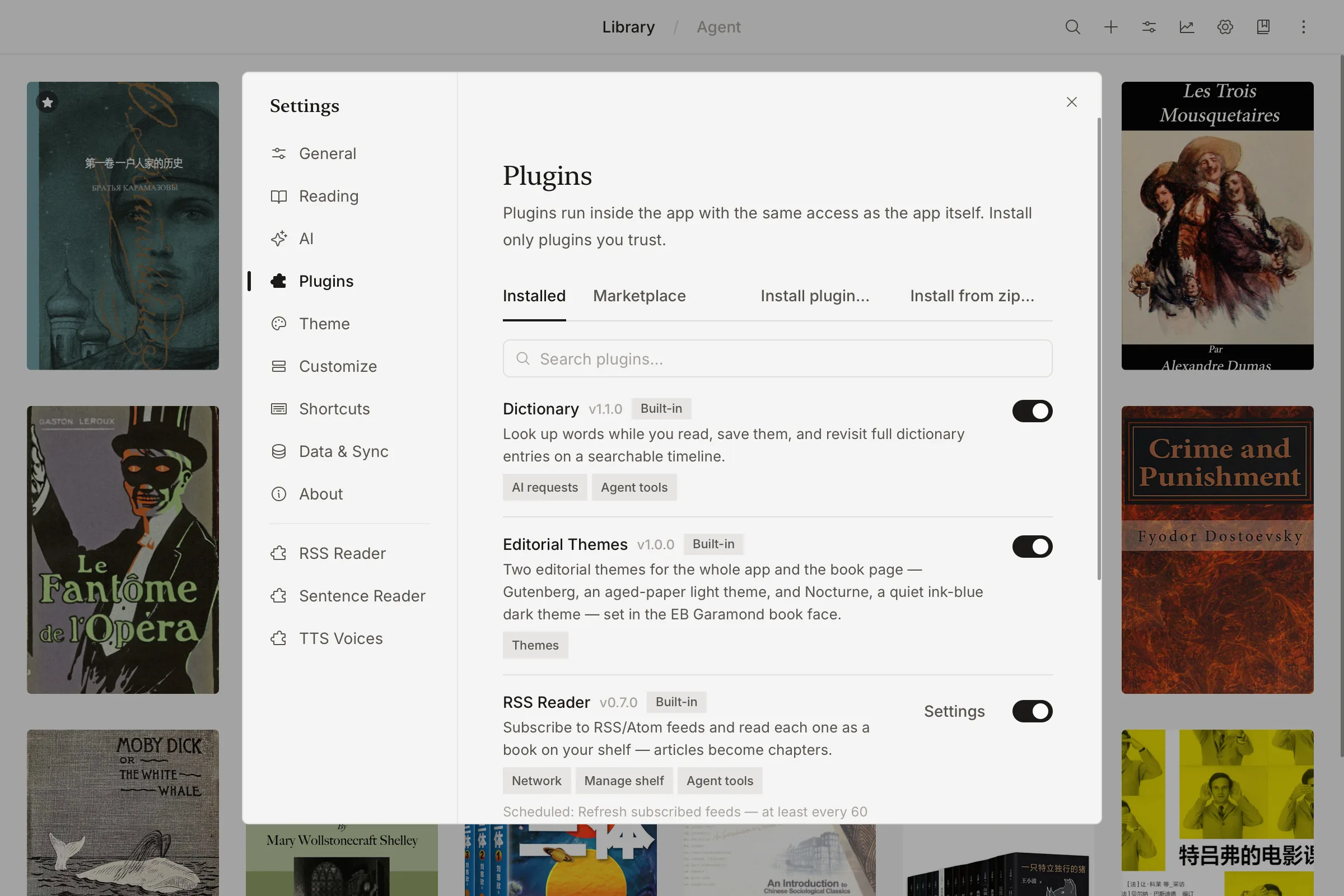Open search with the magnifier icon in top bar
The width and height of the screenshot is (1344, 896).
click(x=1072, y=27)
